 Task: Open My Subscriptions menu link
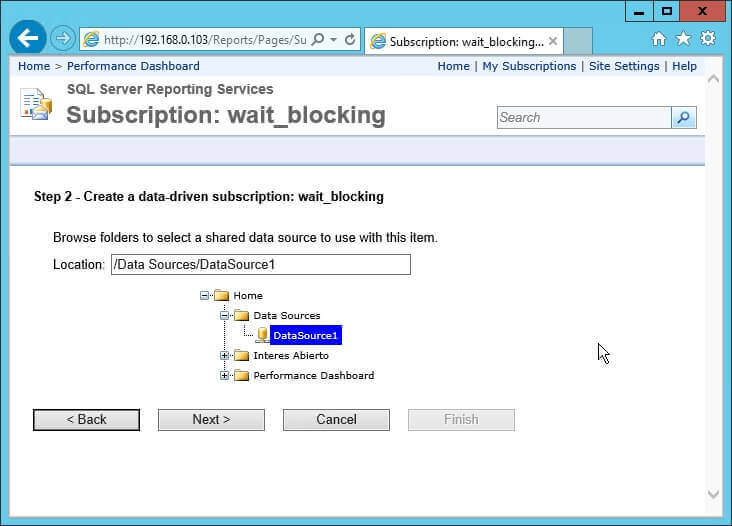[x=529, y=66]
